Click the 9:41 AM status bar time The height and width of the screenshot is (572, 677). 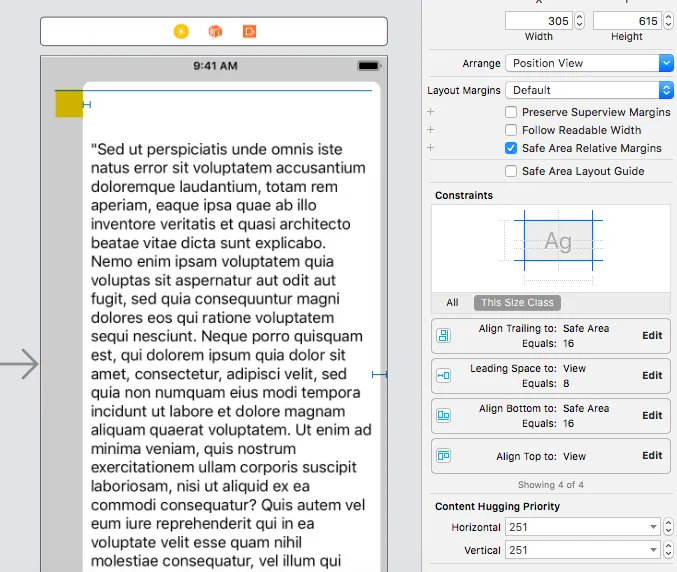tap(215, 66)
